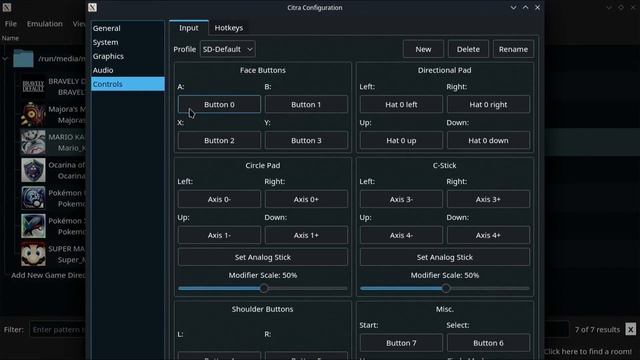Remap Circle Pad Down (Axis 1+)
The height and width of the screenshot is (360, 640).
coord(306,235)
